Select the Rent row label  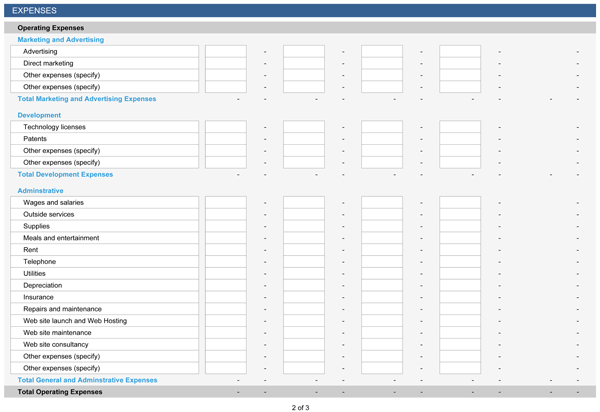click(x=31, y=250)
